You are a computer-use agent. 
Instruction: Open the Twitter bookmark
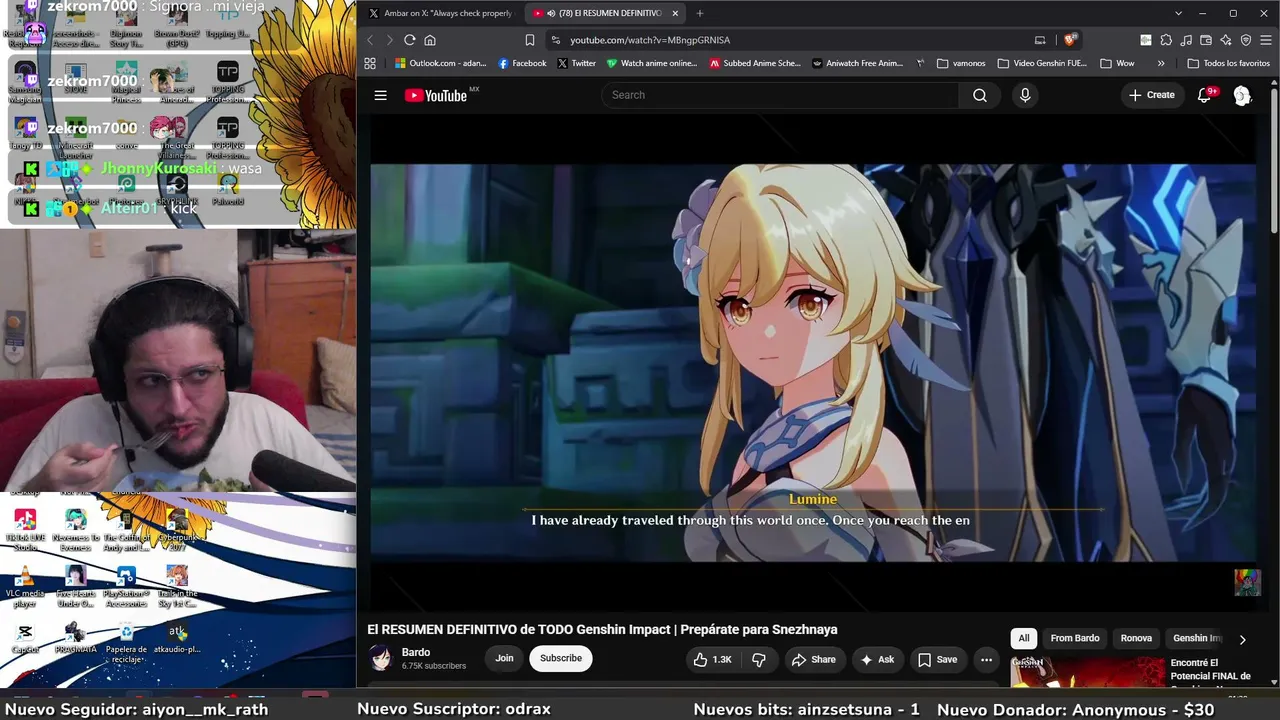(576, 63)
